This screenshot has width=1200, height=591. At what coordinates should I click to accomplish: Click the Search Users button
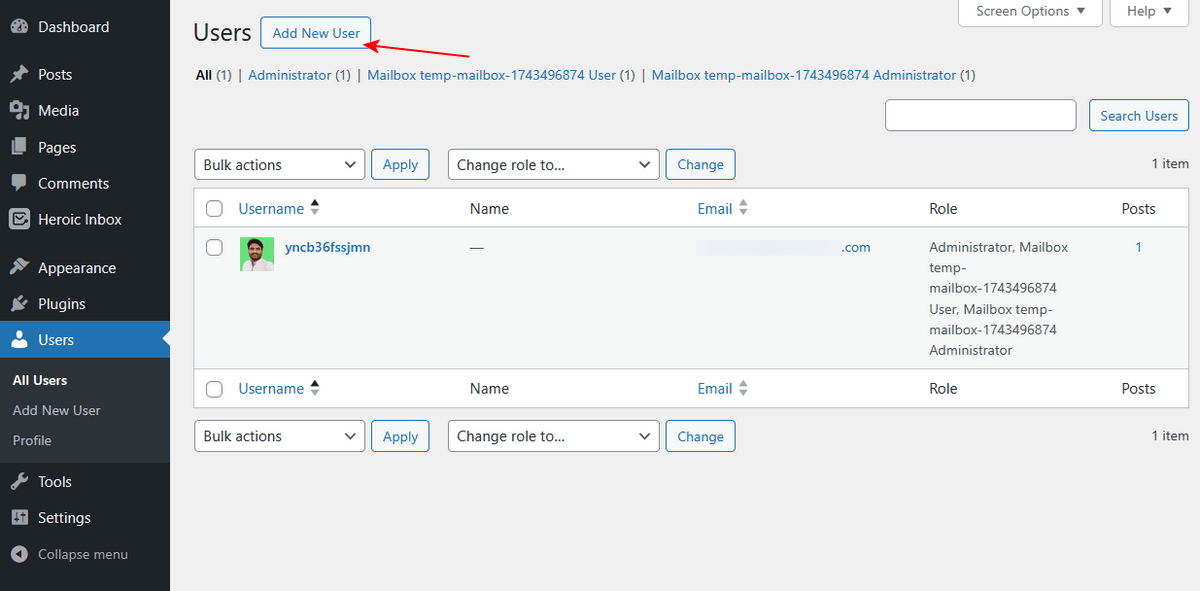tap(1139, 116)
